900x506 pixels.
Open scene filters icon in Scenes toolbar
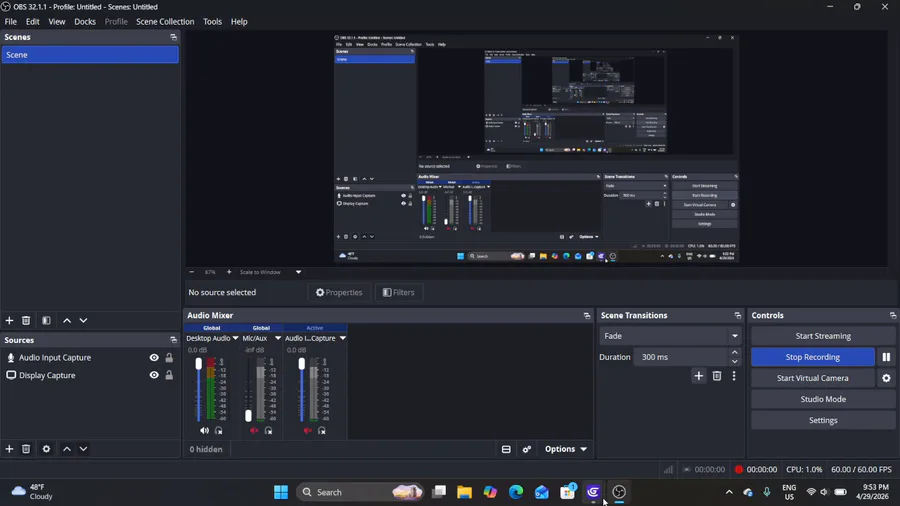[46, 320]
